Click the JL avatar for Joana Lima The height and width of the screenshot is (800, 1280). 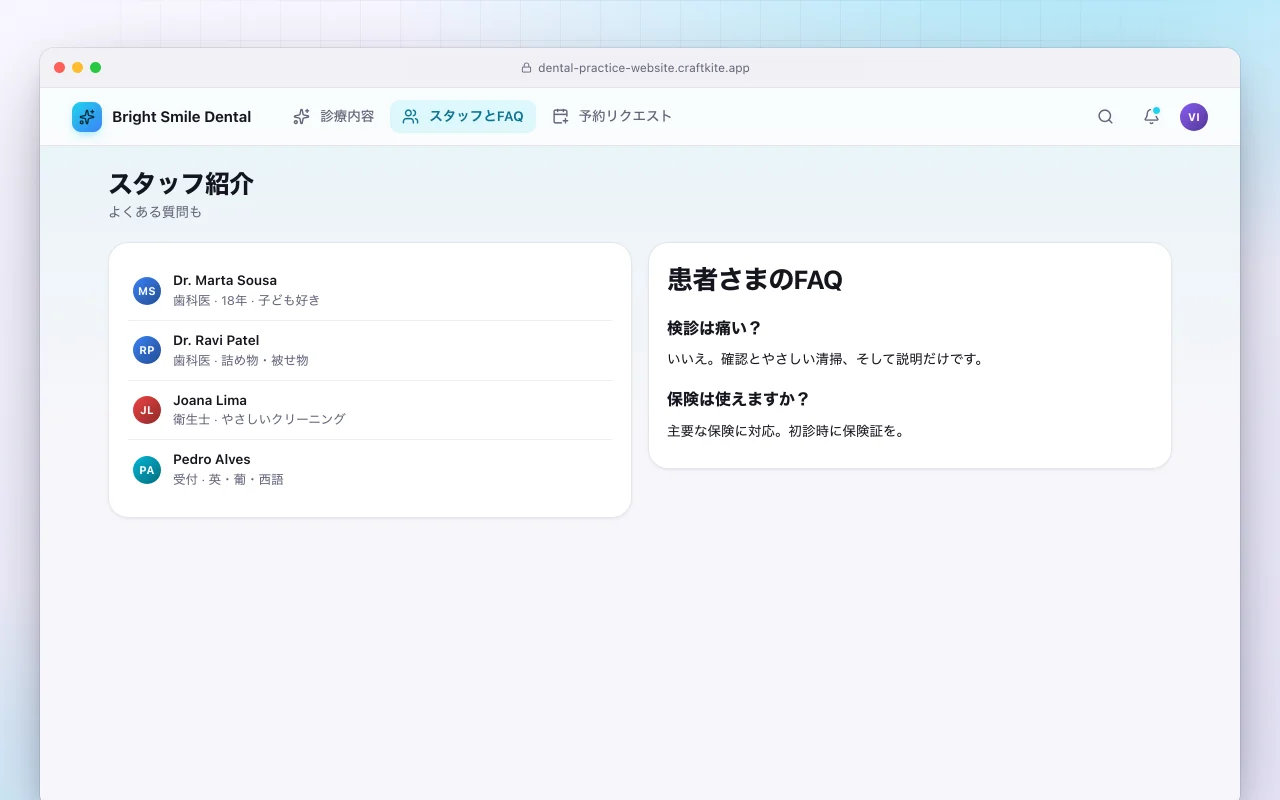(x=147, y=410)
